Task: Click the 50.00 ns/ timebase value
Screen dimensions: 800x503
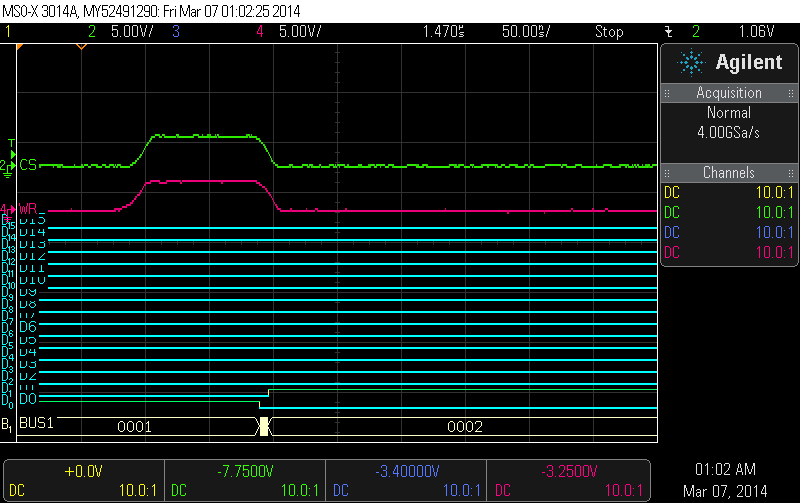Action: (x=526, y=32)
